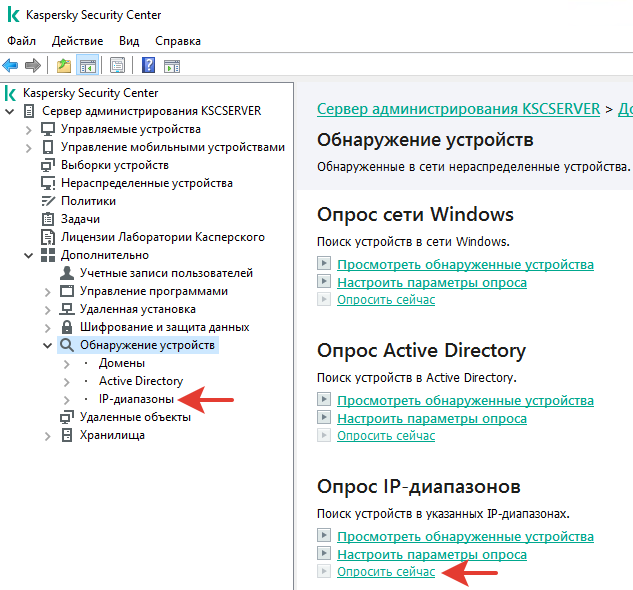The image size is (633, 590).
Task: Open Help with the question mark icon
Action: coord(149,65)
